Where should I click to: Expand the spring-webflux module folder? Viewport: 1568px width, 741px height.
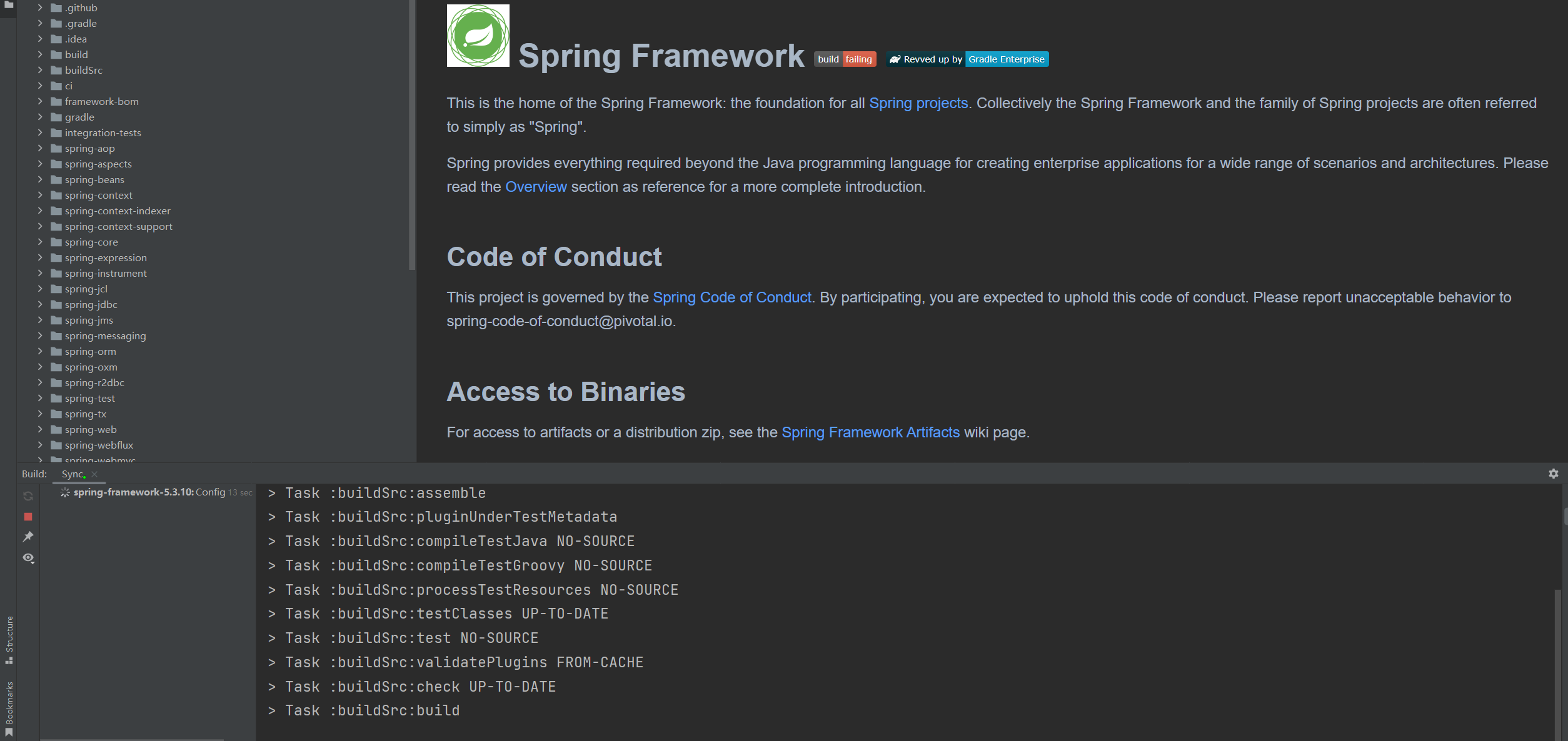click(40, 445)
